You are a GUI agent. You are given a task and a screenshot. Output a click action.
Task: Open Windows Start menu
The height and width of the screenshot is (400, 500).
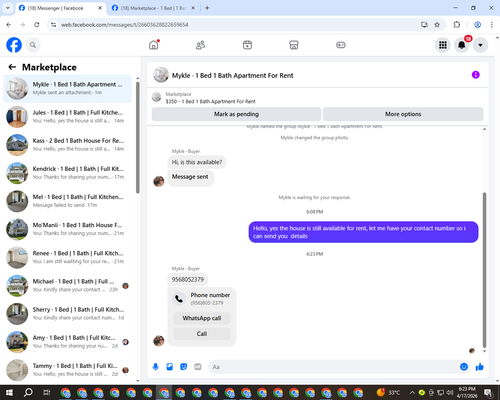9,393
